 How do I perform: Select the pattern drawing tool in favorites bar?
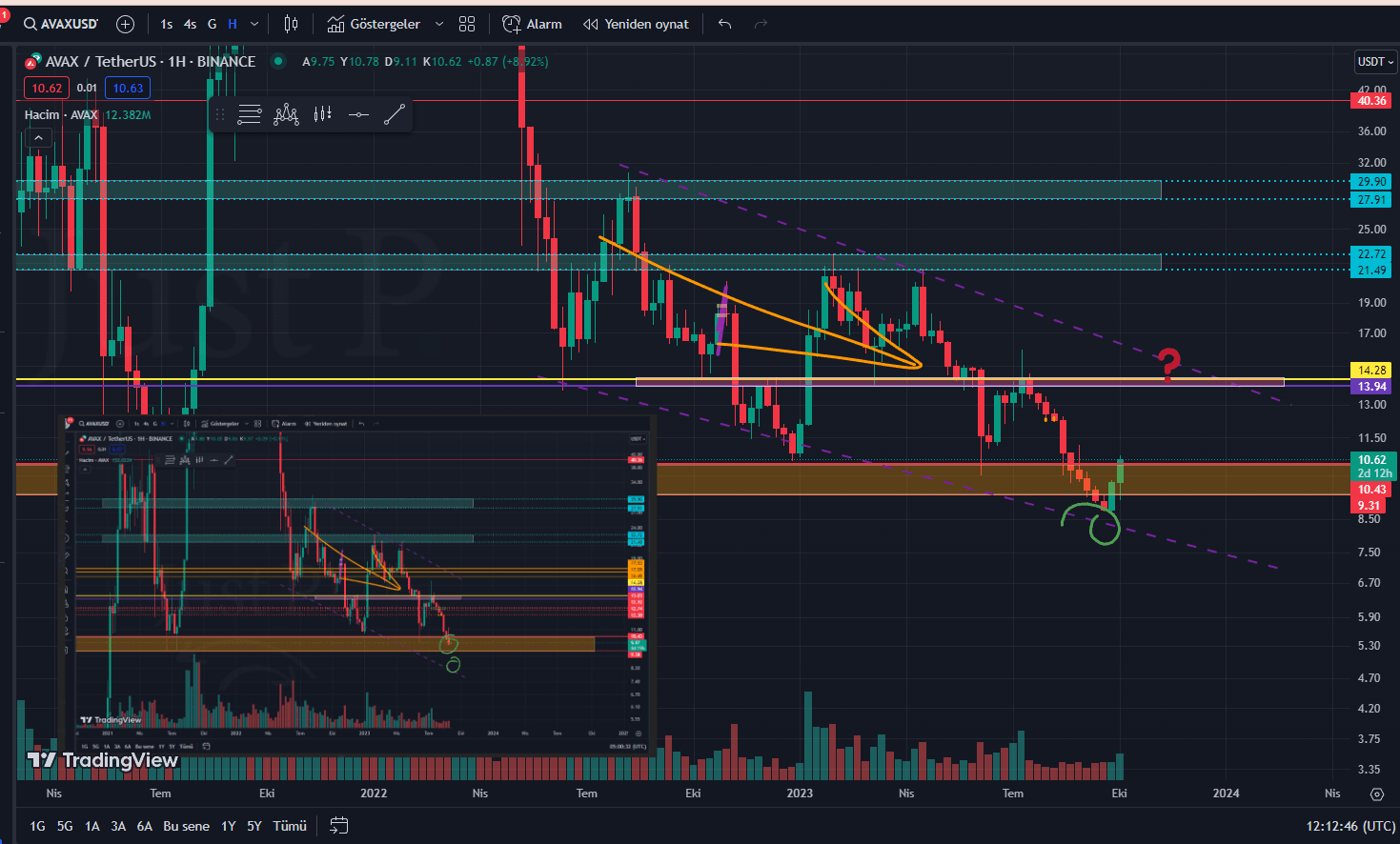286,115
